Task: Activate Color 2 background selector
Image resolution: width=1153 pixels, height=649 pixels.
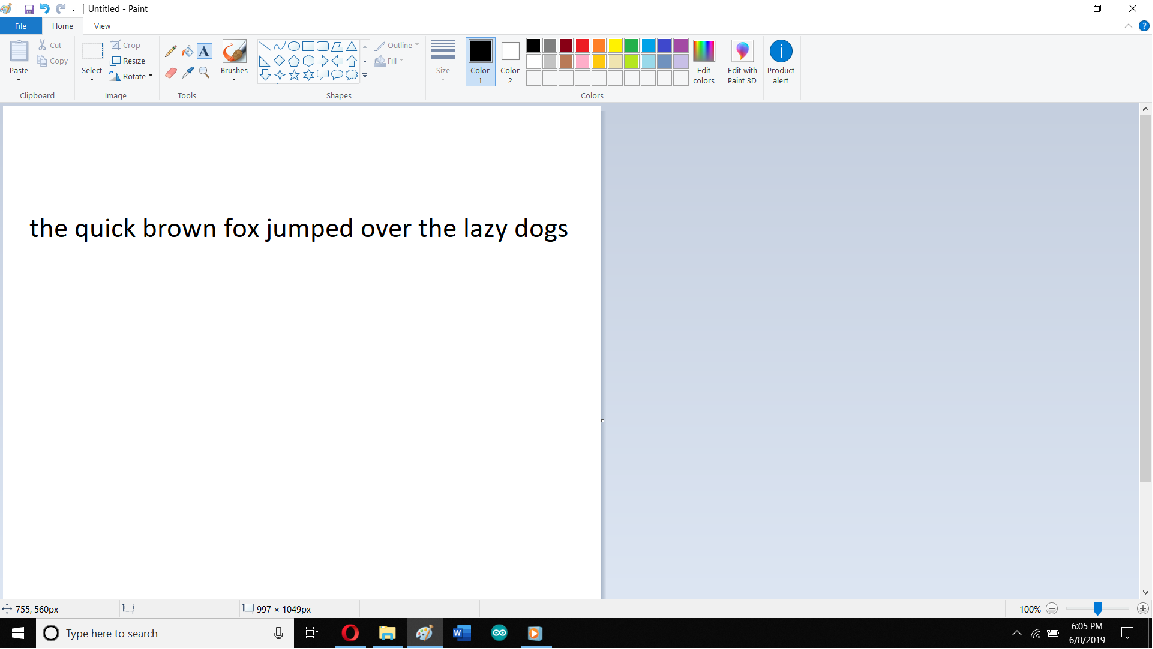Action: (510, 61)
